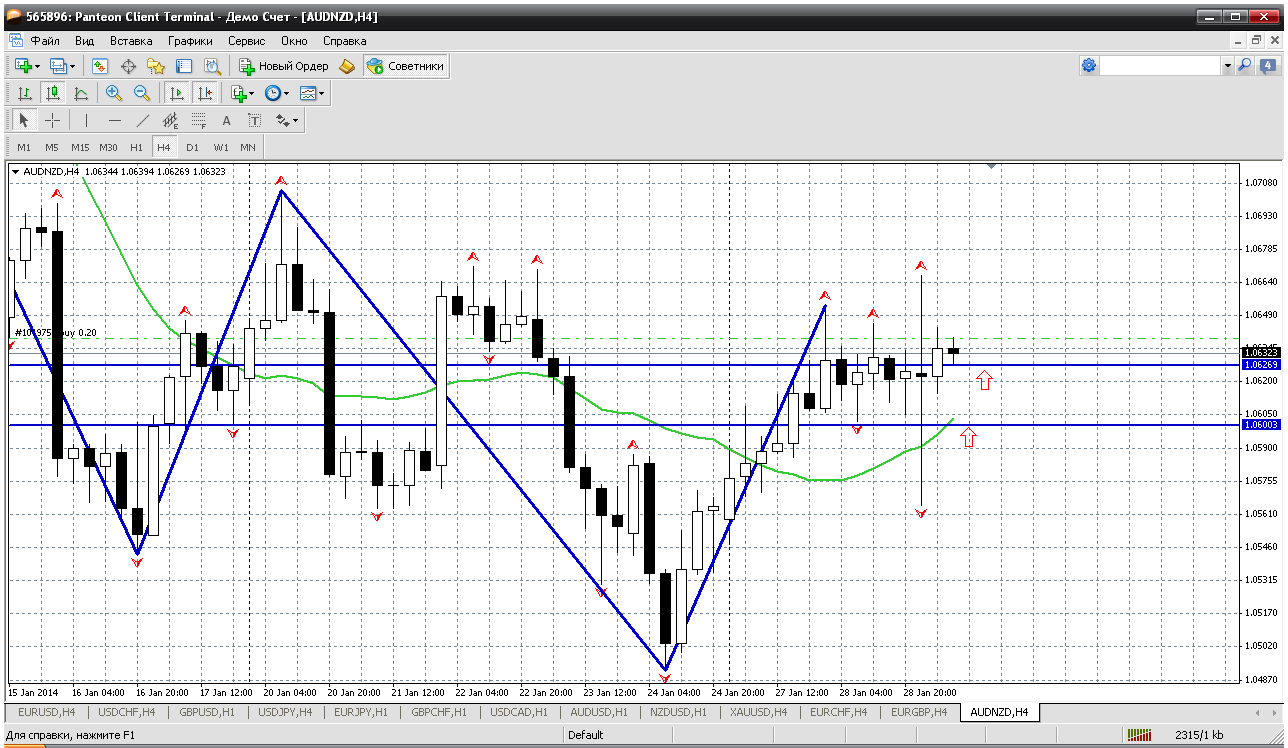Click the Новый Ордер button
1288x748 pixels.
[284, 66]
